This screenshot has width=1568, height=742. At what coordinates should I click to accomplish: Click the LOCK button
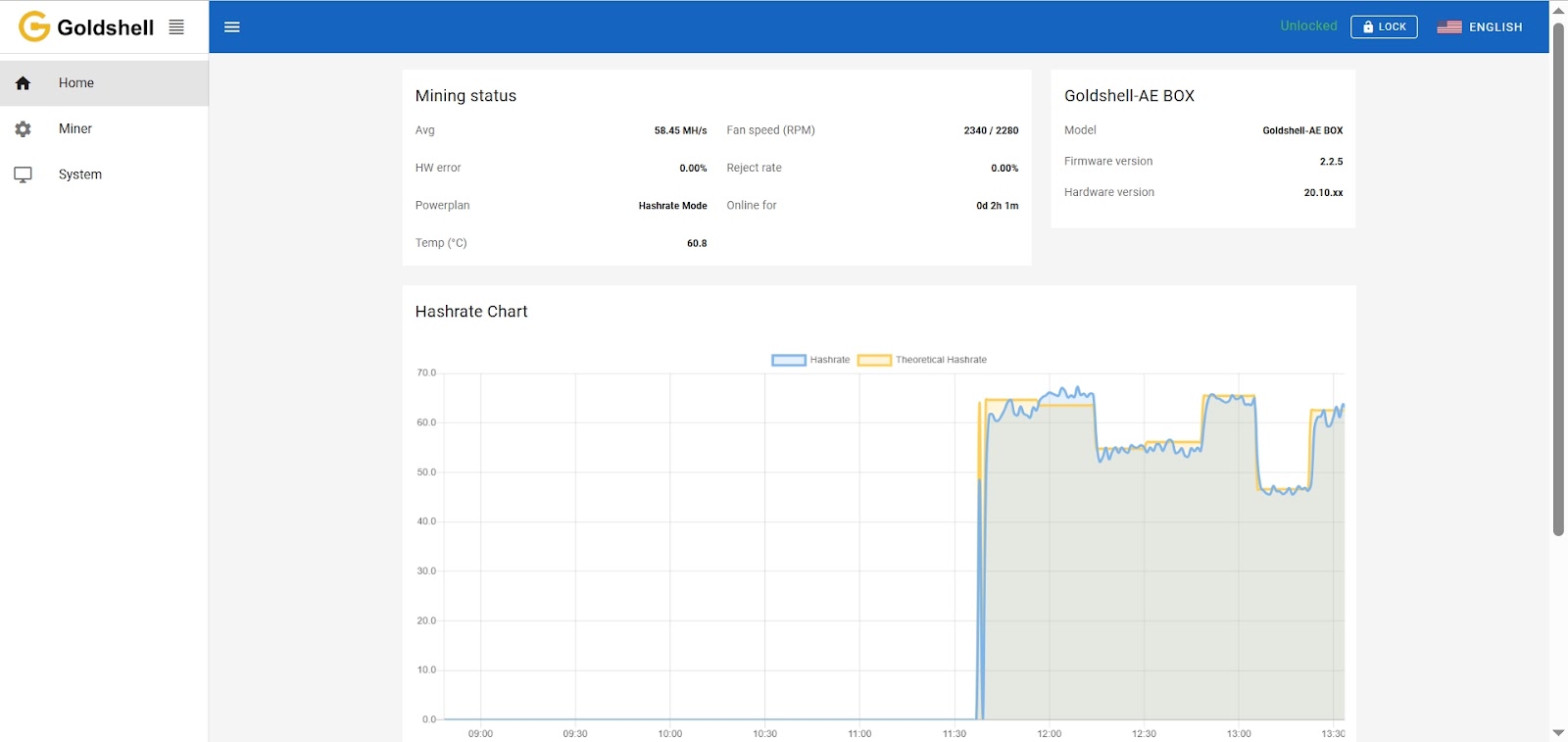1384,26
